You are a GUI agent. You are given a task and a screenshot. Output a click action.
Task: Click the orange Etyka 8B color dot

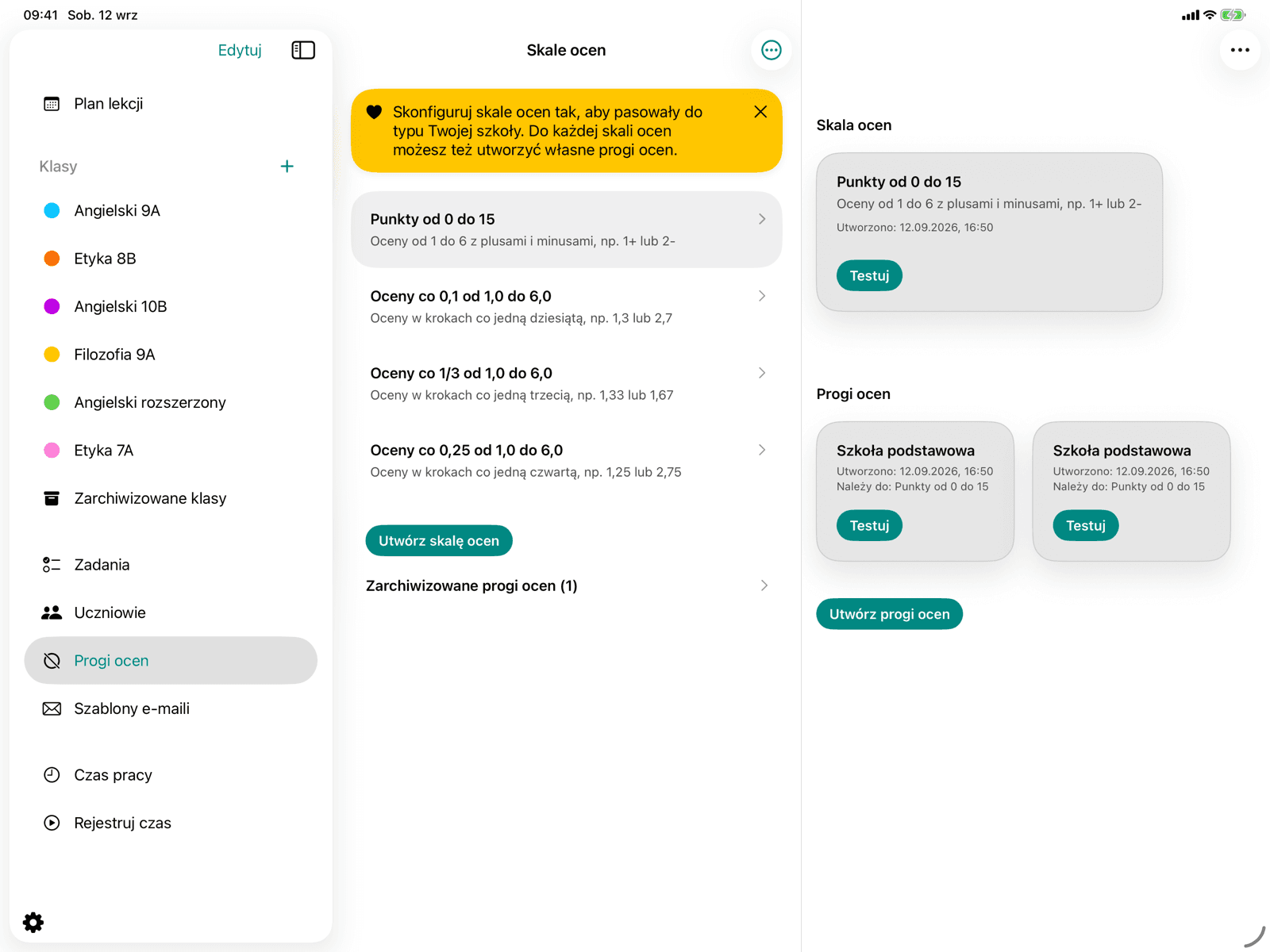(x=52, y=259)
